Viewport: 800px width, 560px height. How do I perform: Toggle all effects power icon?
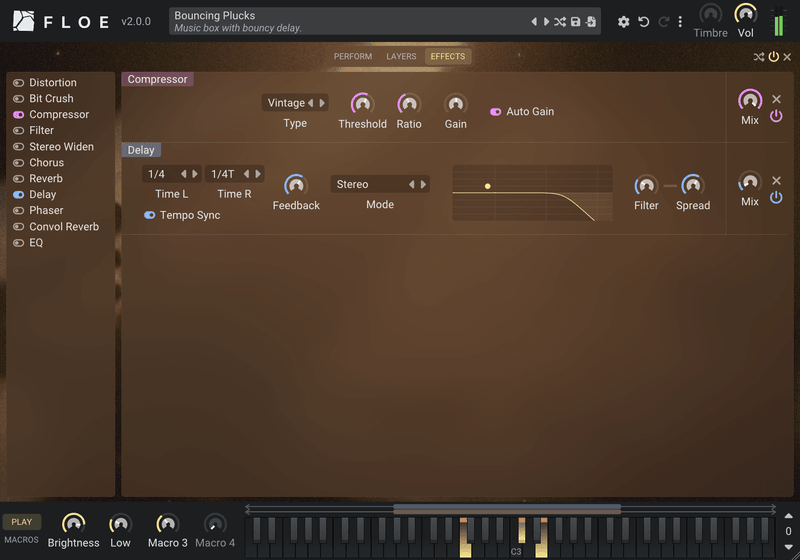773,57
